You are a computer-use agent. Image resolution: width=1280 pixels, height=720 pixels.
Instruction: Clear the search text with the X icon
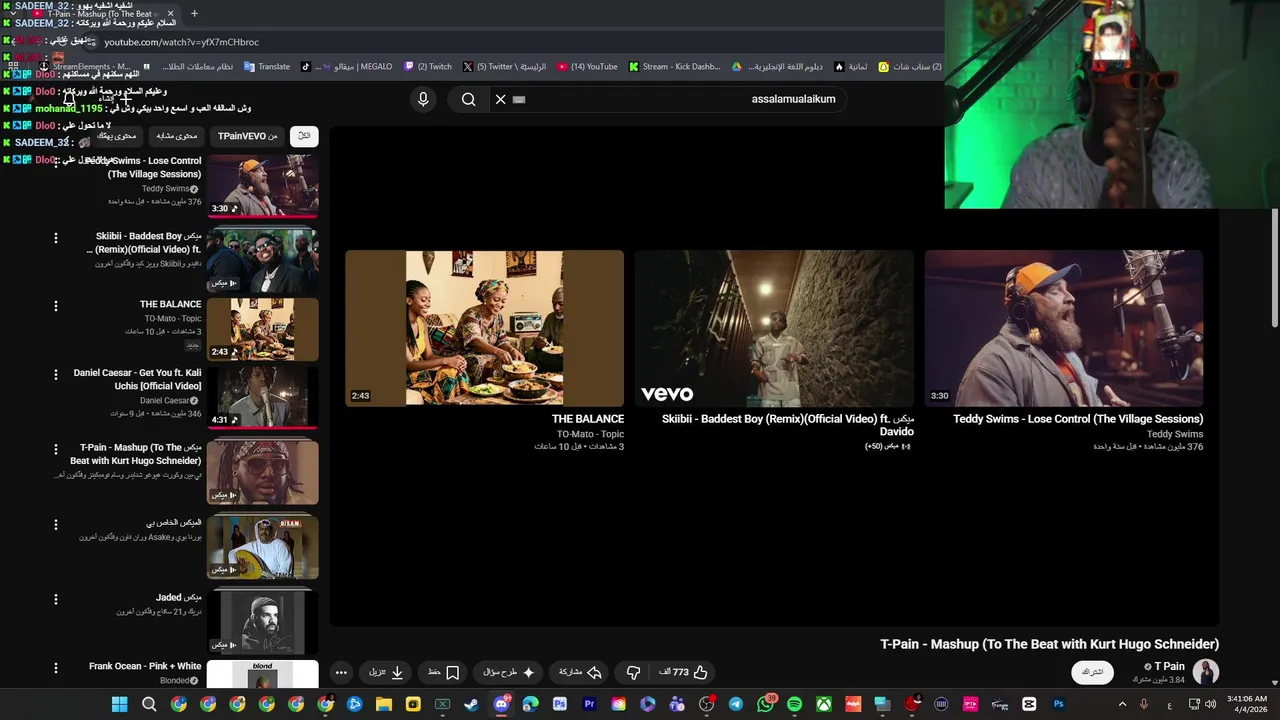[500, 99]
